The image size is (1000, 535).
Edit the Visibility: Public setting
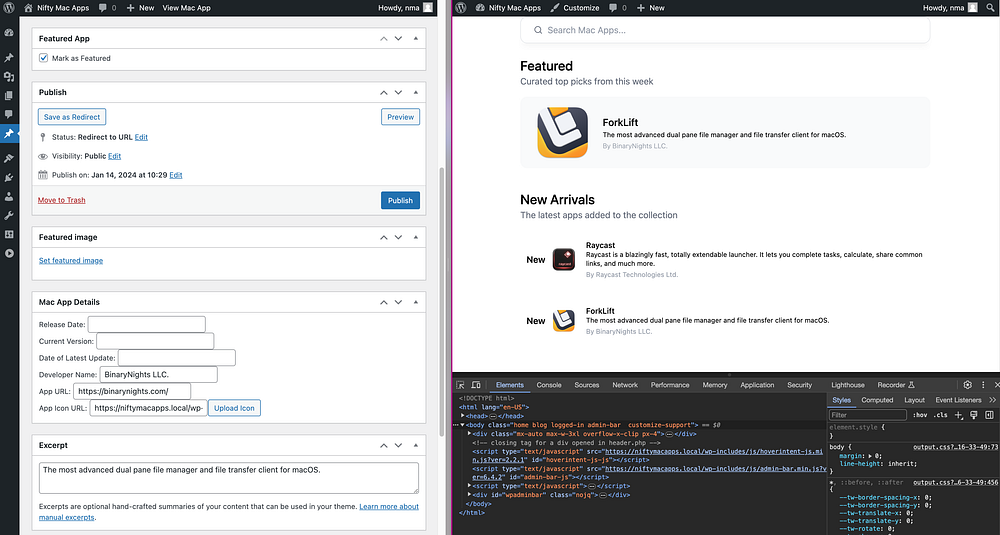114,156
